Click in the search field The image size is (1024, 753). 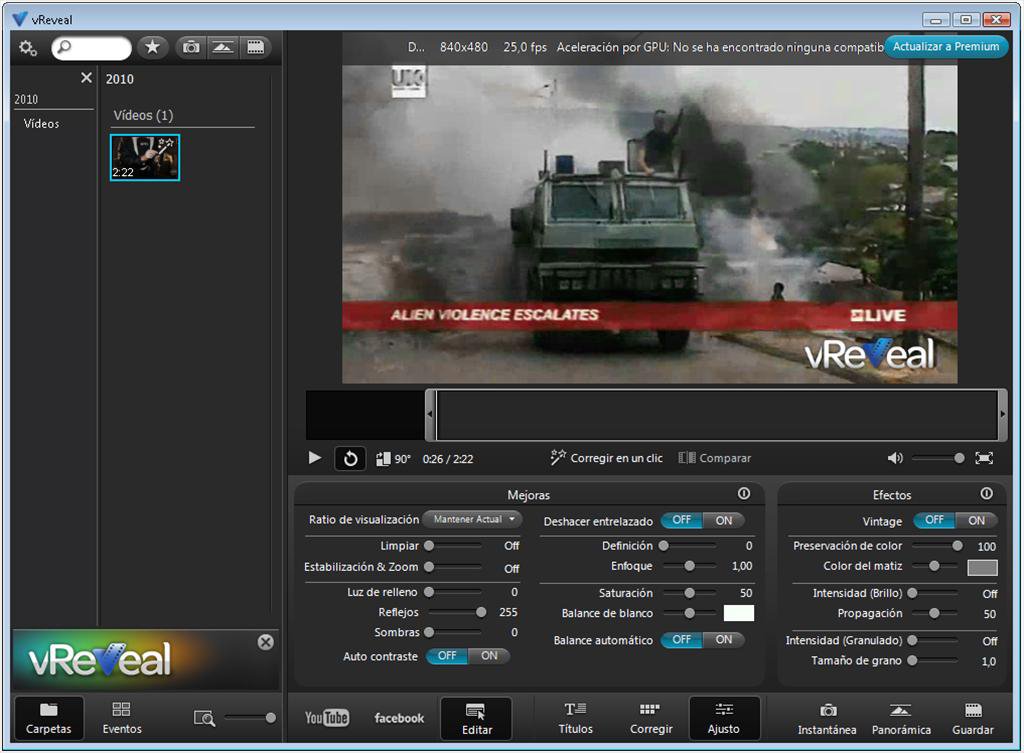coord(91,48)
